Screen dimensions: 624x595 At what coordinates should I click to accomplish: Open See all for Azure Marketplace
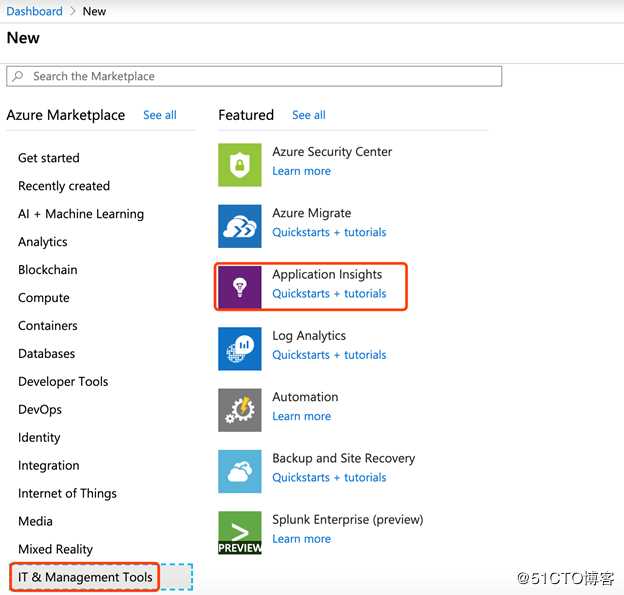160,115
